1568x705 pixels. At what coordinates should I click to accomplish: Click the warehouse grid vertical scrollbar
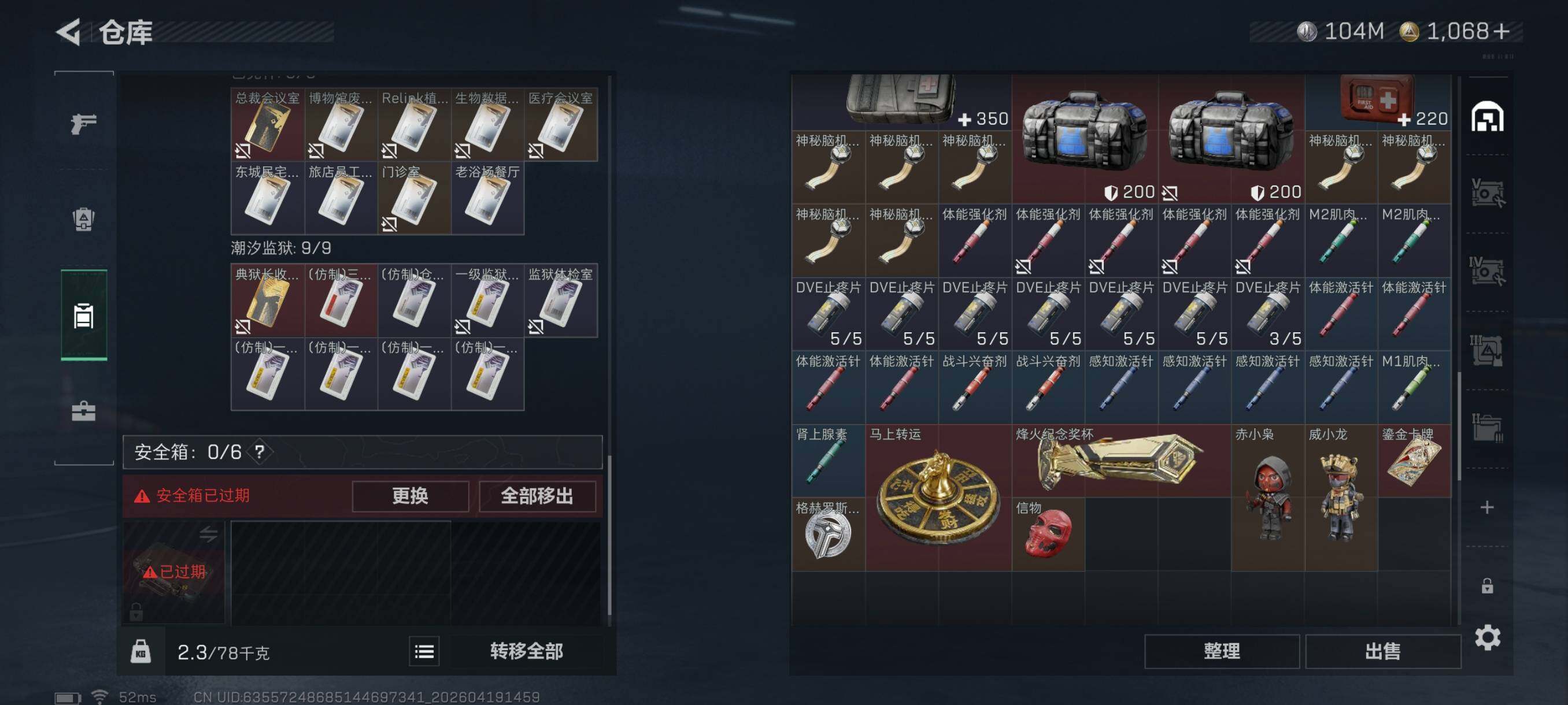[1458, 426]
